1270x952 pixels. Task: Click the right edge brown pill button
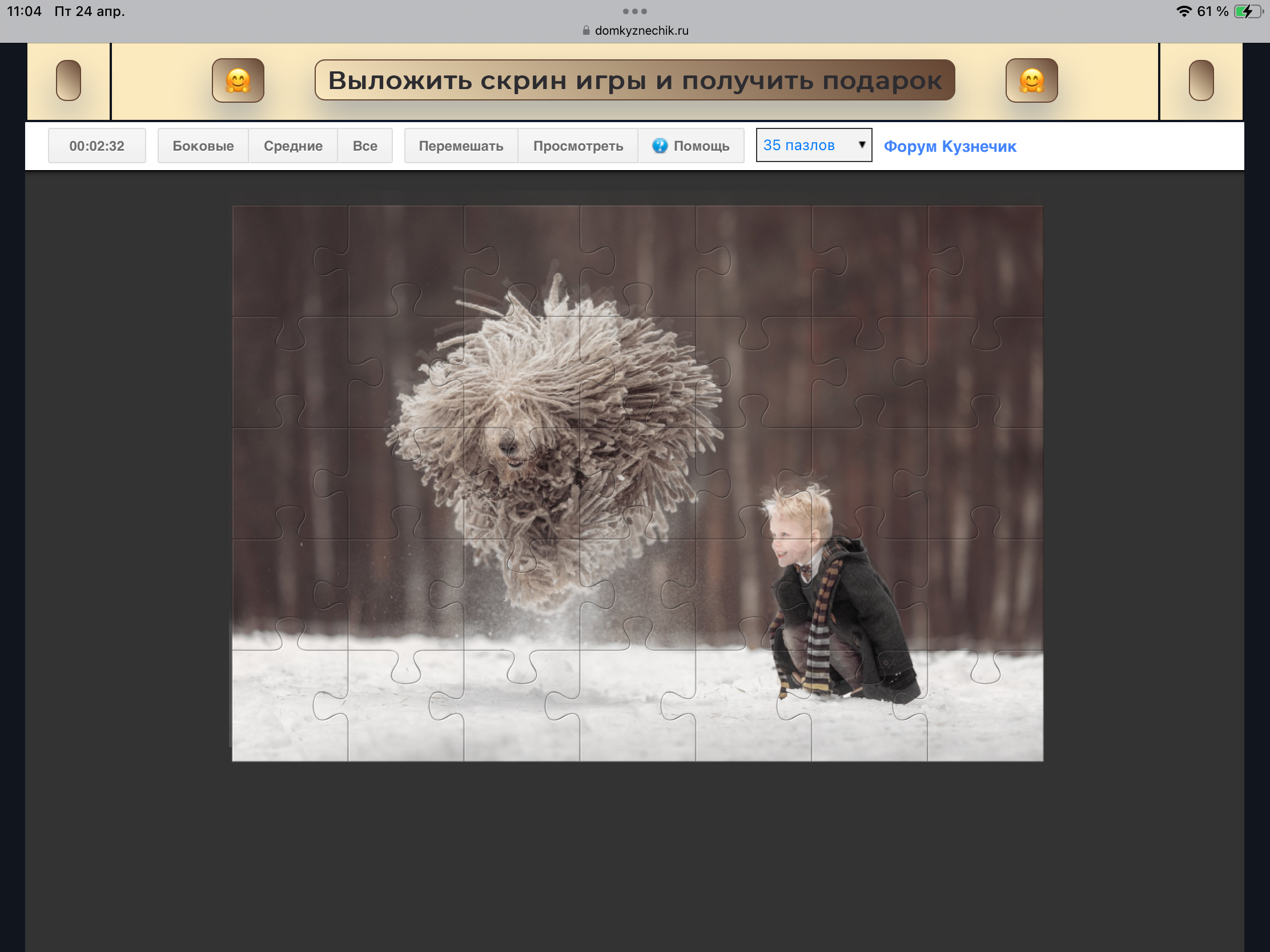pos(1200,80)
